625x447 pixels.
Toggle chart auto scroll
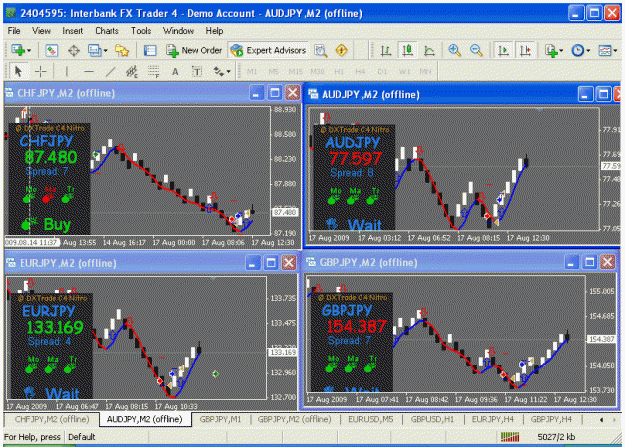point(503,50)
